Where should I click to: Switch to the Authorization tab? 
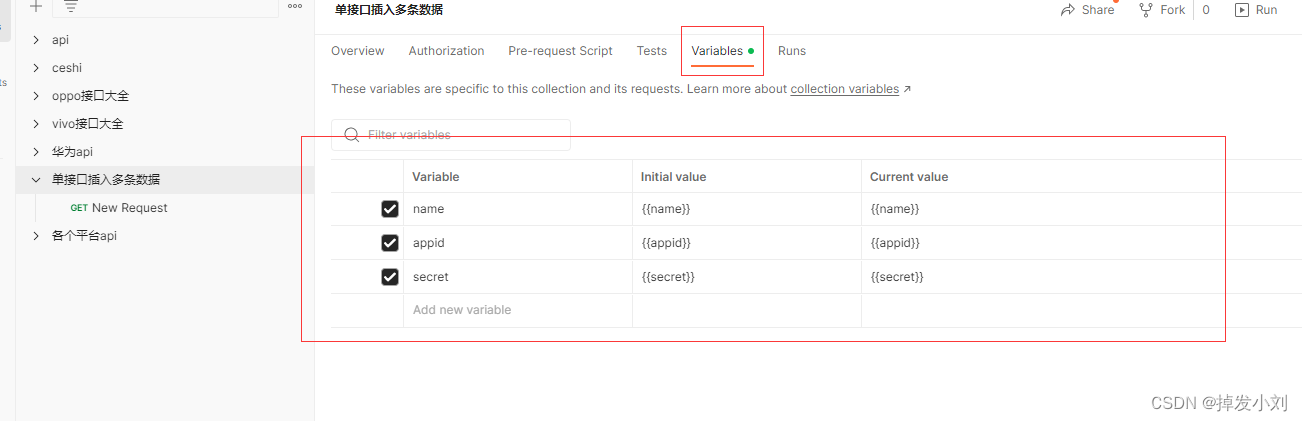(446, 51)
